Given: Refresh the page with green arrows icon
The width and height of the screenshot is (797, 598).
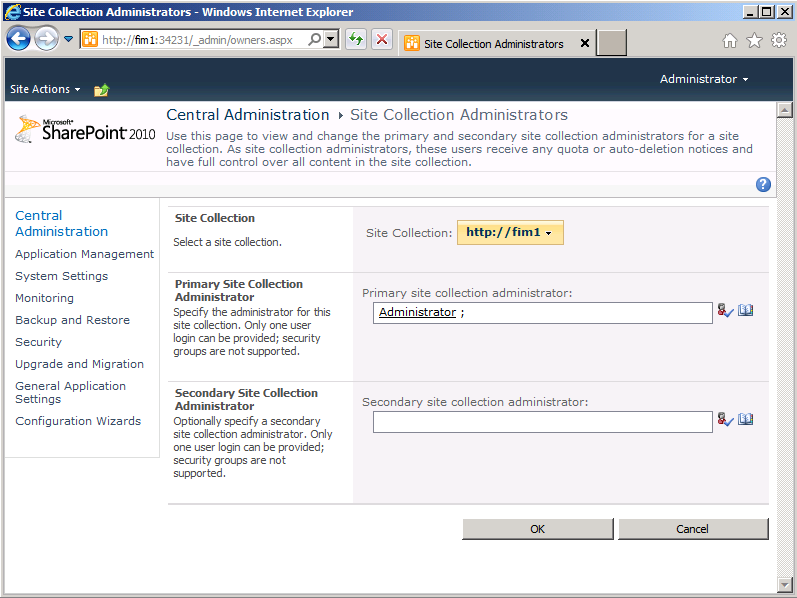Looking at the screenshot, I should 356,39.
